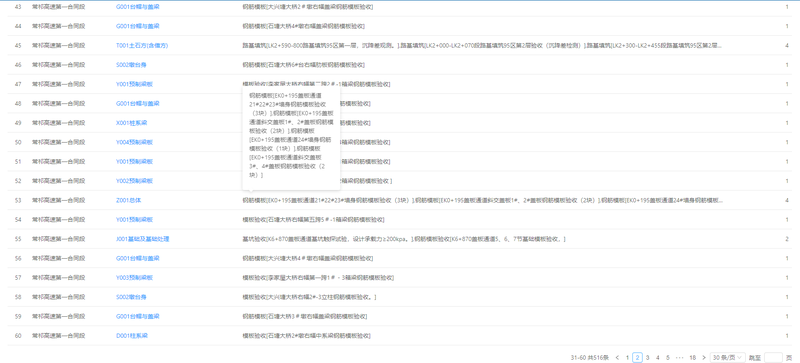Jump to last page 18
The height and width of the screenshot is (363, 800).
[x=692, y=357]
